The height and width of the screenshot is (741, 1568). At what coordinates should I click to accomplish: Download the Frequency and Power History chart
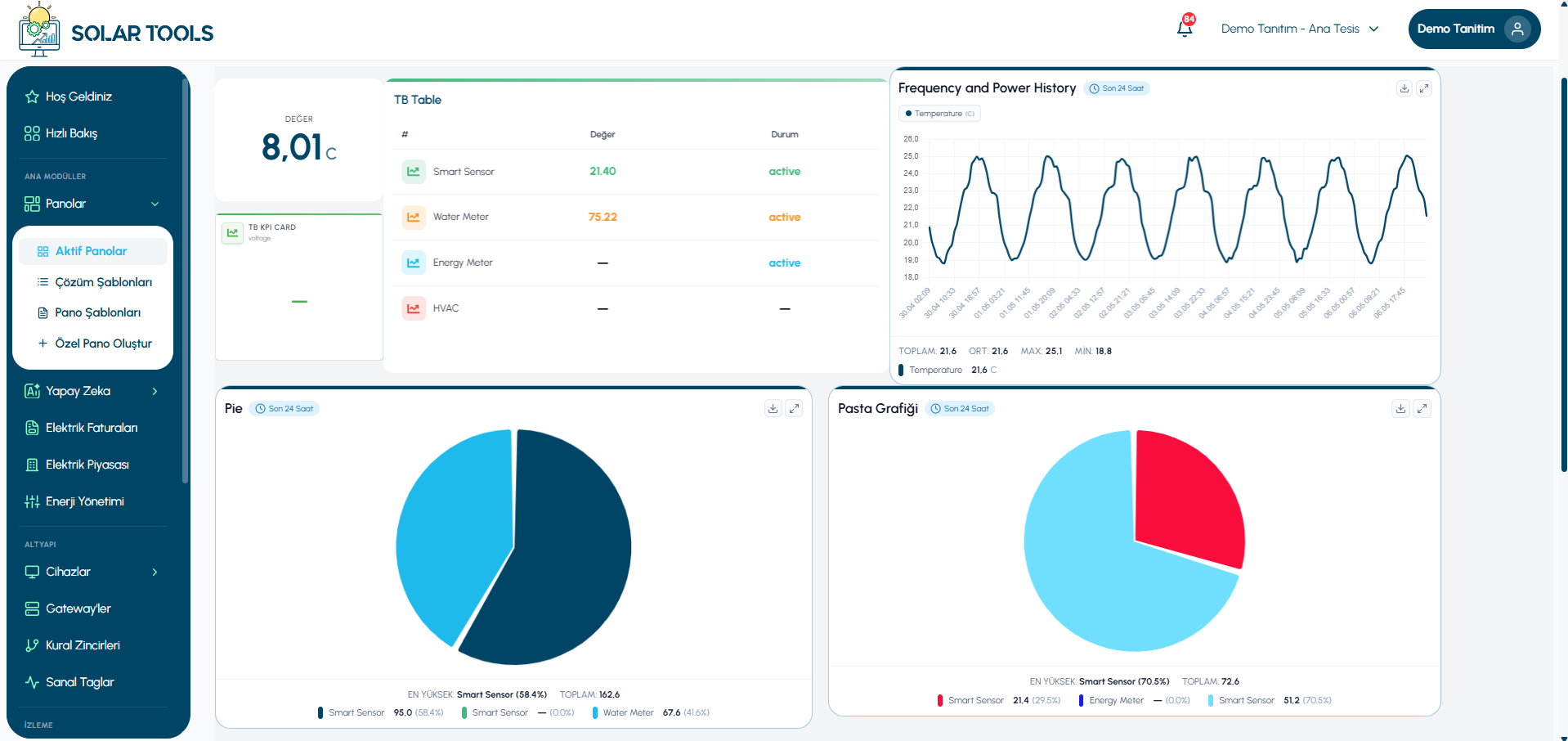[x=1404, y=88]
